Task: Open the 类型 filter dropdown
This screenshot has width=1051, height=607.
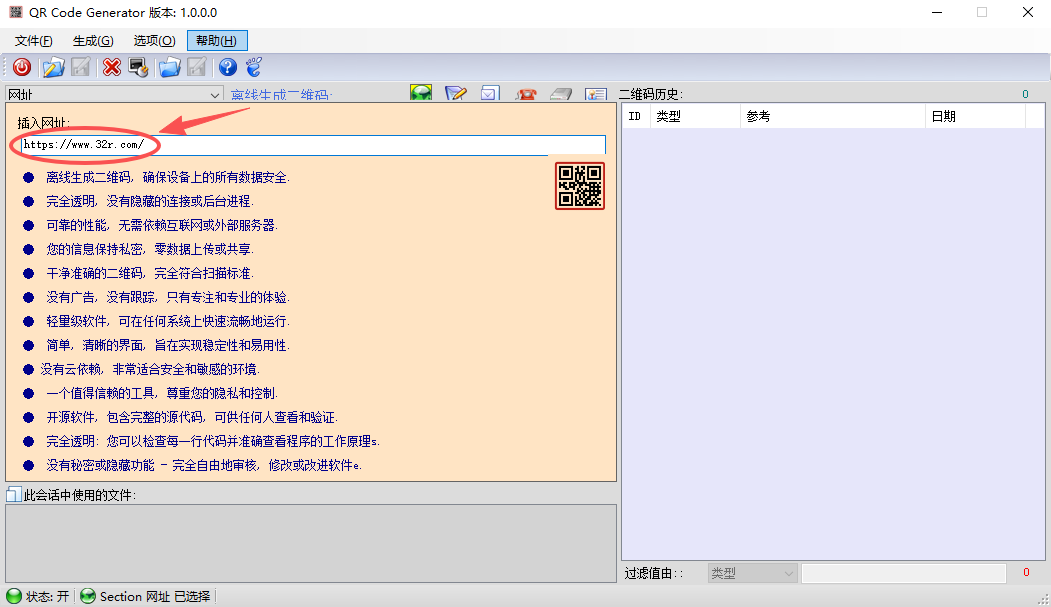Action: (752, 573)
